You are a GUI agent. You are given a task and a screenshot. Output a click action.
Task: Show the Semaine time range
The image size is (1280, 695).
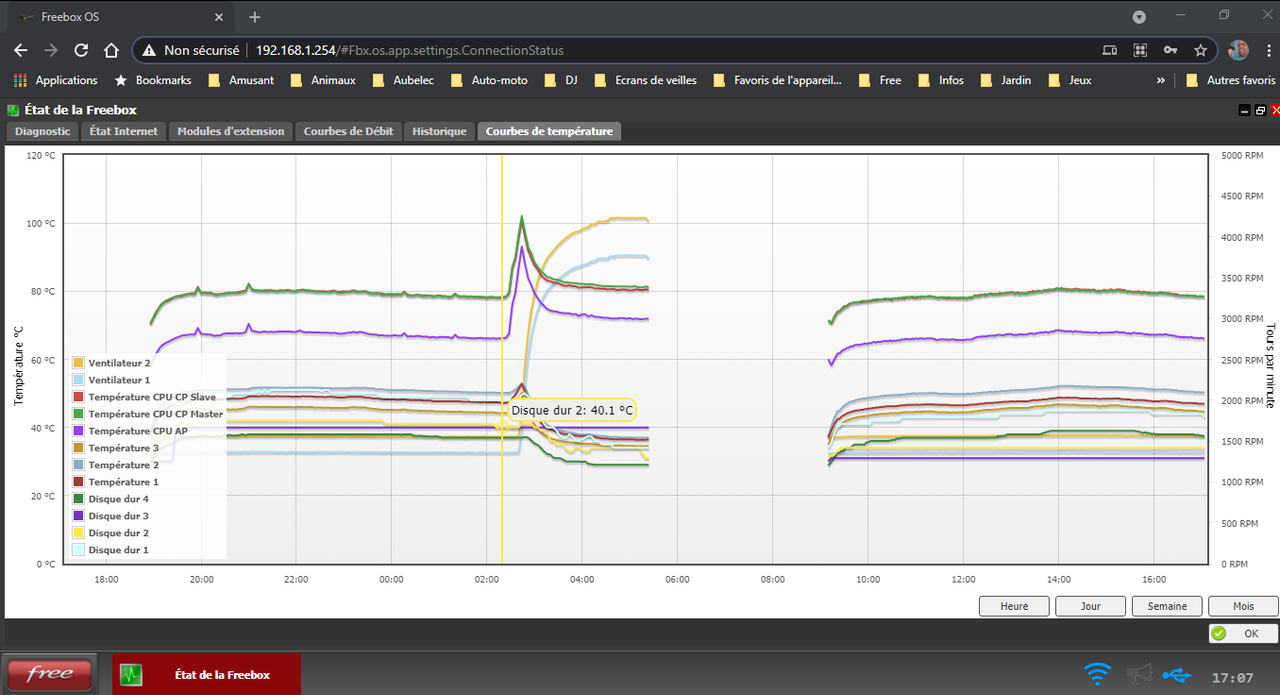click(1168, 606)
